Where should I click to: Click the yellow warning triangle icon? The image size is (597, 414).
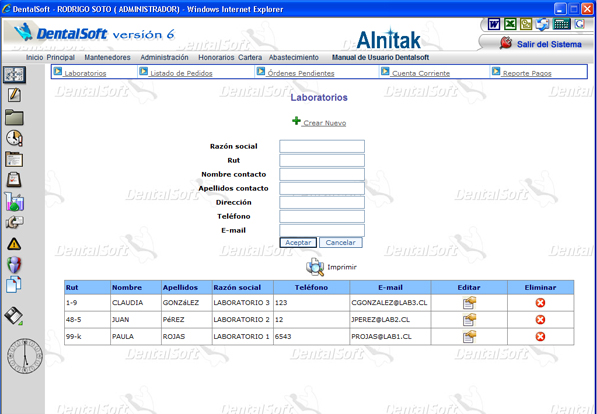pyautogui.click(x=14, y=244)
